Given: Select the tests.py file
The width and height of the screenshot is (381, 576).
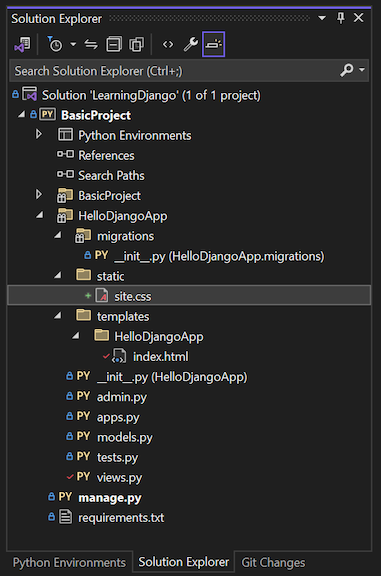Looking at the screenshot, I should pos(117,458).
